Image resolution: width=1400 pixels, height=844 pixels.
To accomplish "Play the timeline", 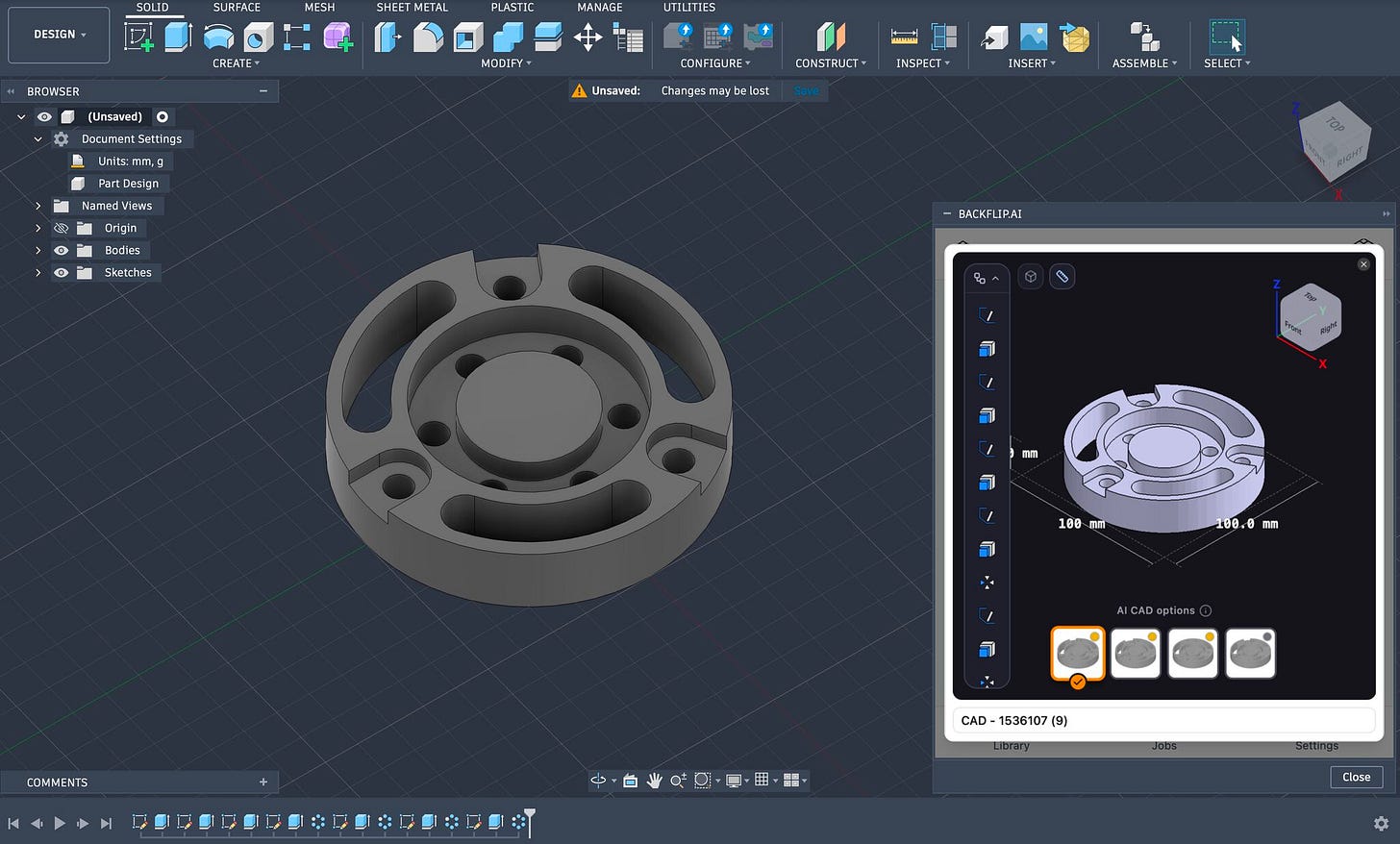I will coord(60,823).
